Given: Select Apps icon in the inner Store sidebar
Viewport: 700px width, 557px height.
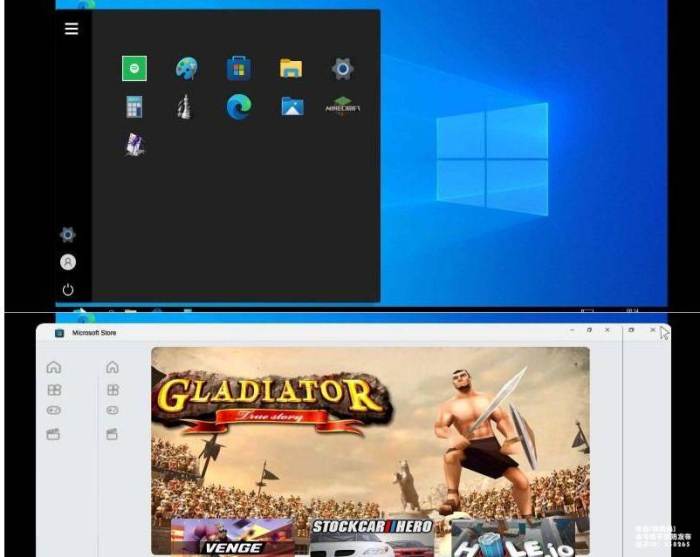Looking at the screenshot, I should pyautogui.click(x=113, y=390).
